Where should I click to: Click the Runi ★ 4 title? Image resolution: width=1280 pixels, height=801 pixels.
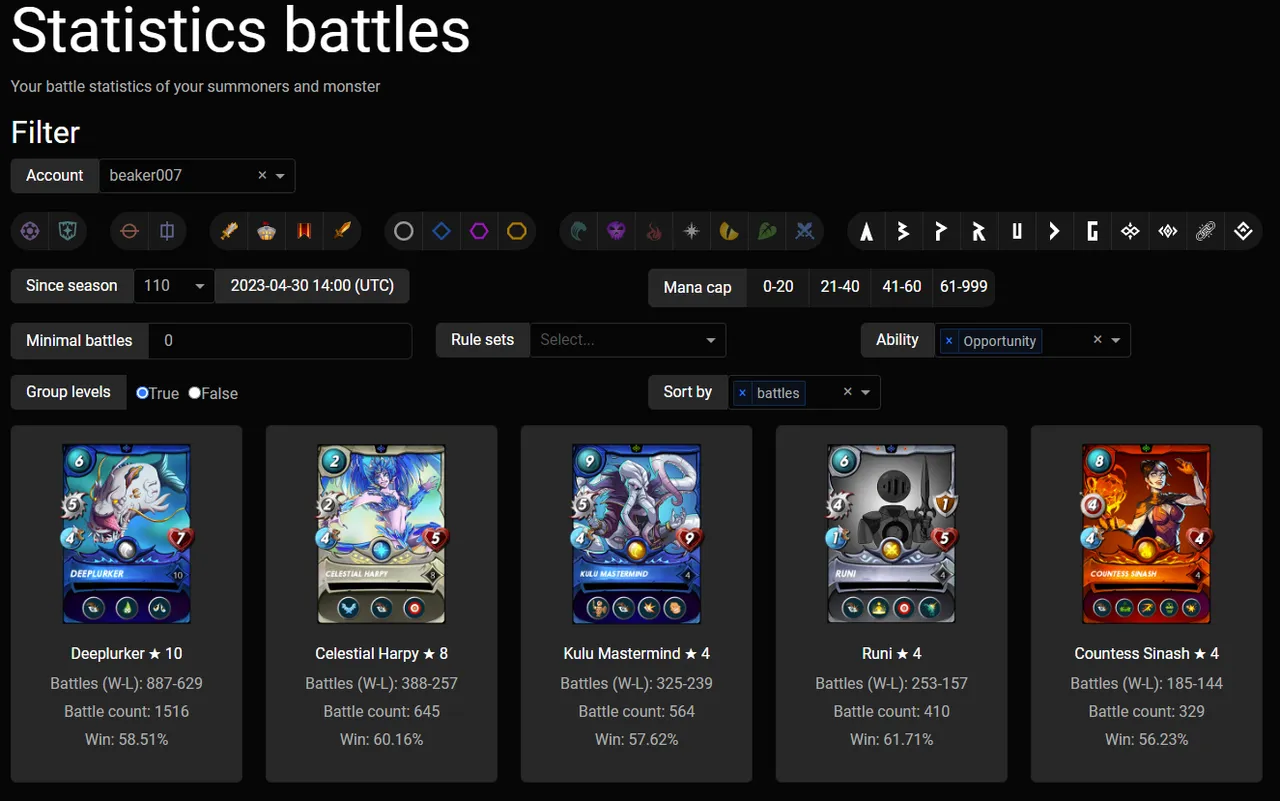[892, 654]
